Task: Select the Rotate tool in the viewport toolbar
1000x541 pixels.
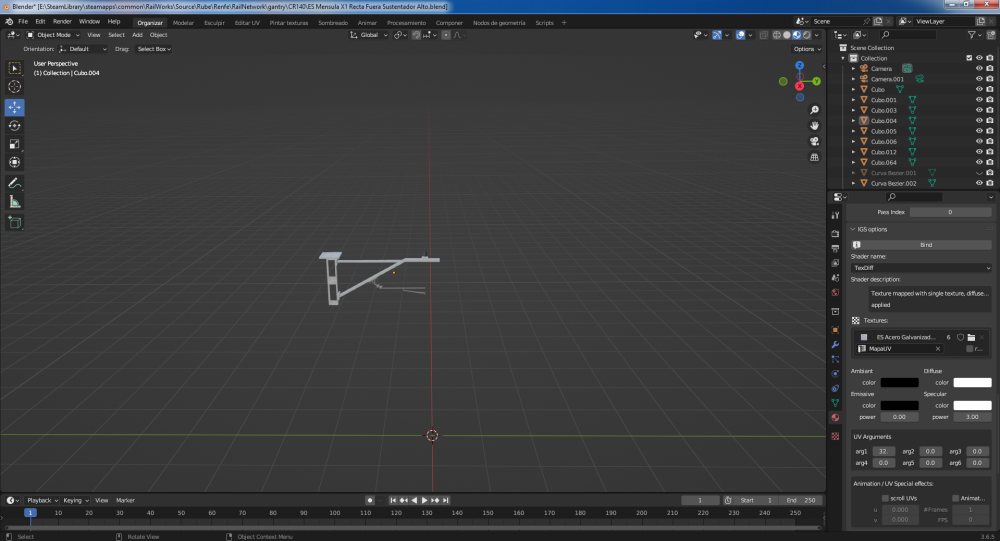Action: (15, 126)
